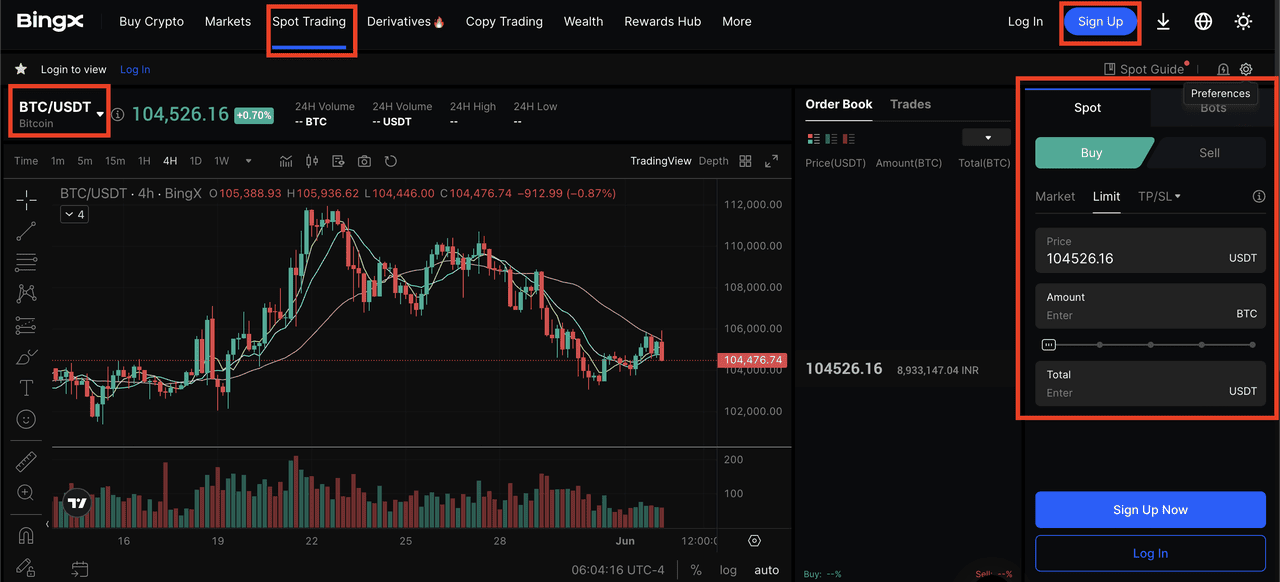Click Log In in top navigation

tap(1025, 21)
